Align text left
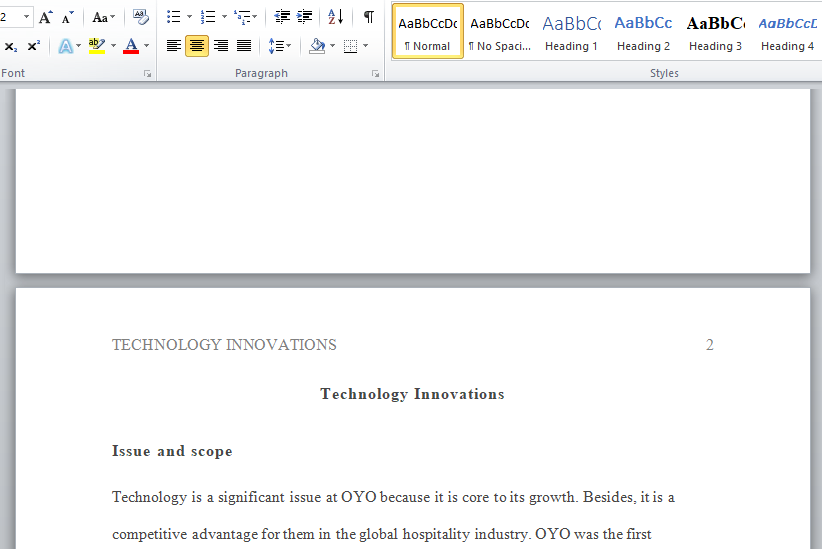 pyautogui.click(x=174, y=46)
